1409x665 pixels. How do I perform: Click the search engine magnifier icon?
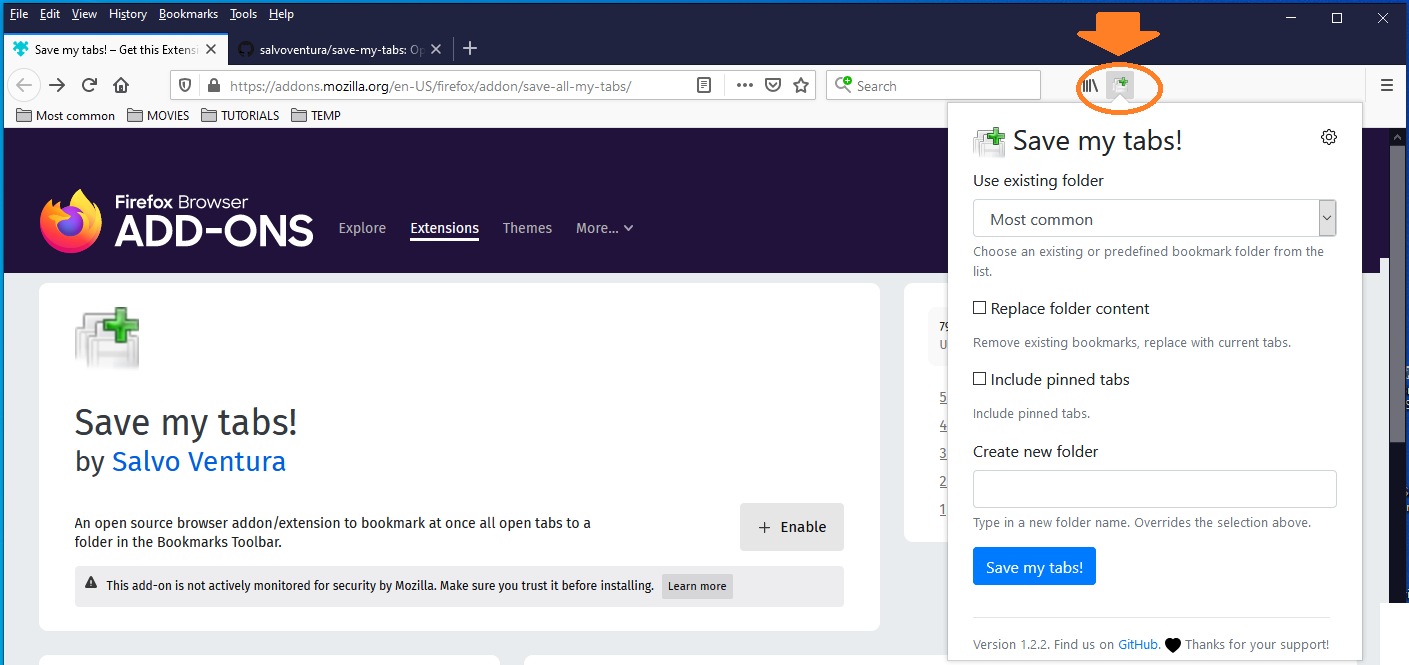[x=844, y=85]
